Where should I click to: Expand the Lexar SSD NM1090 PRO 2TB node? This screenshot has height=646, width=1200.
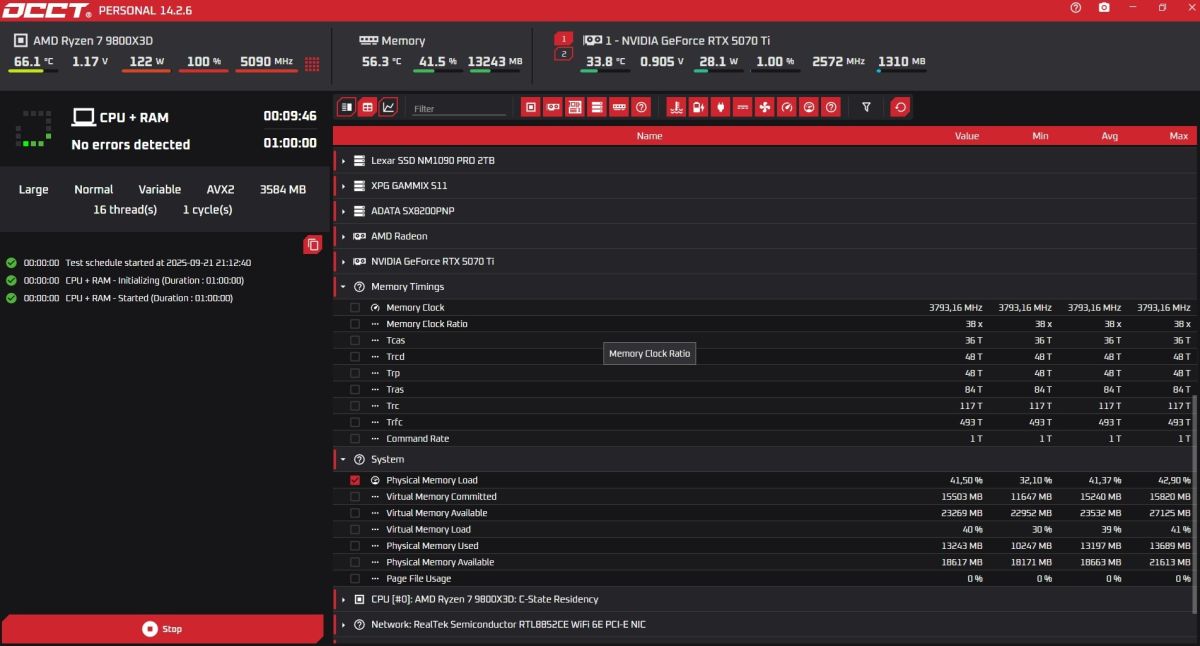[x=343, y=161]
